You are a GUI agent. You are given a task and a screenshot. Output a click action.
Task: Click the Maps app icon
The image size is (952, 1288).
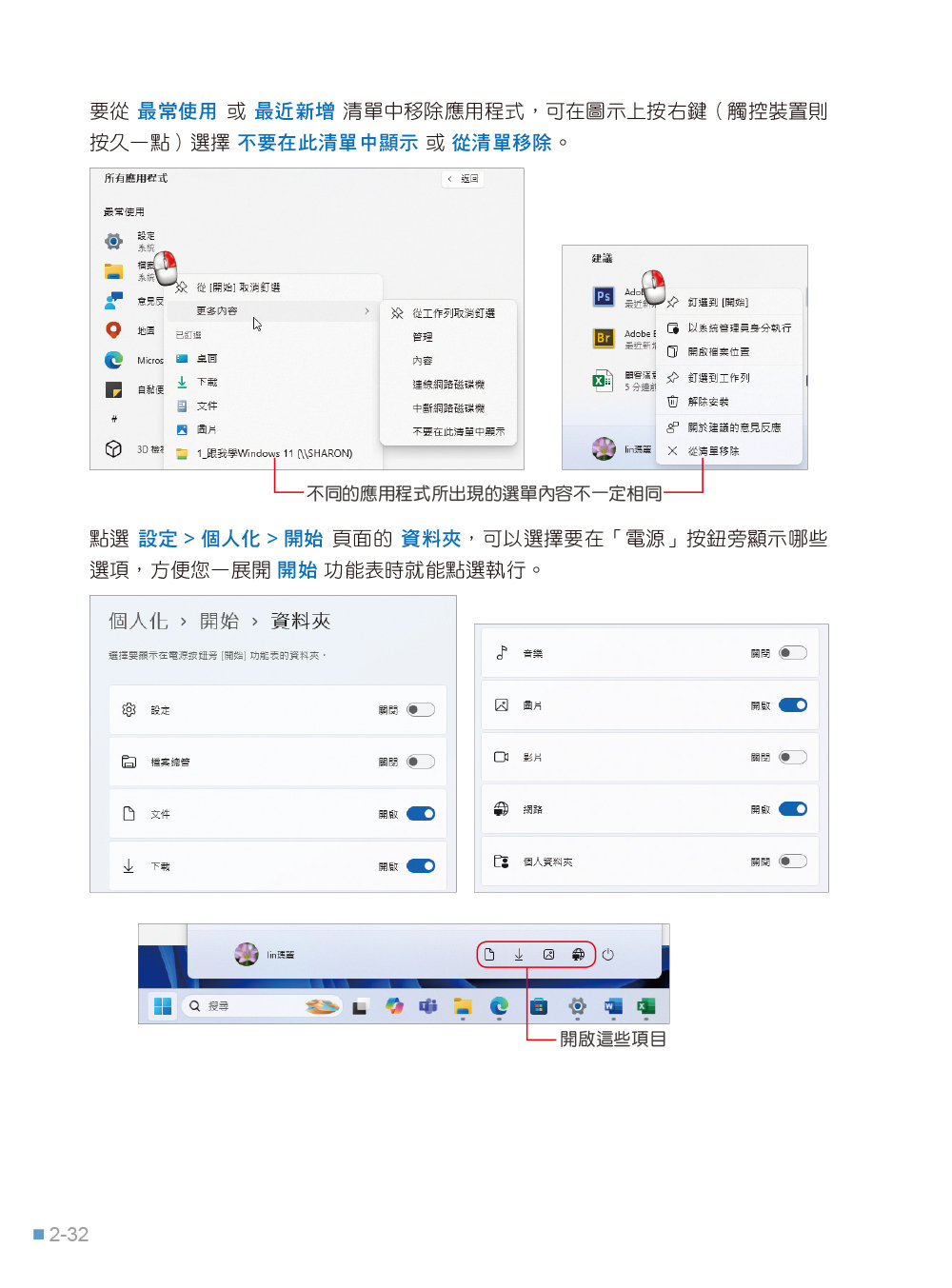tap(113, 330)
